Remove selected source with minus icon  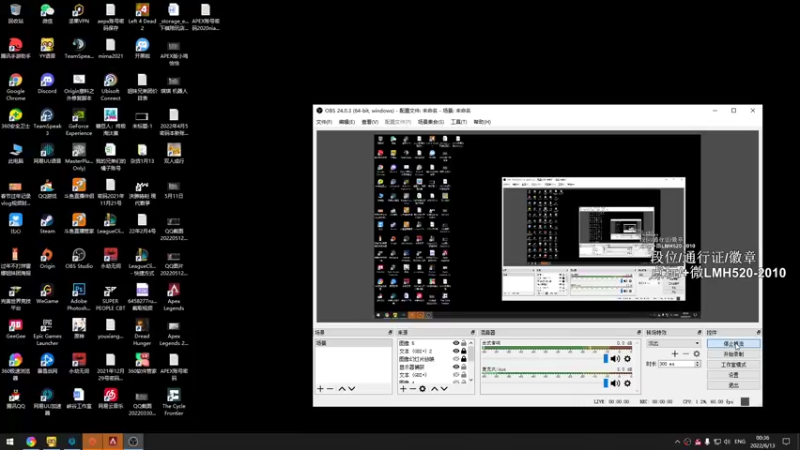coord(412,389)
